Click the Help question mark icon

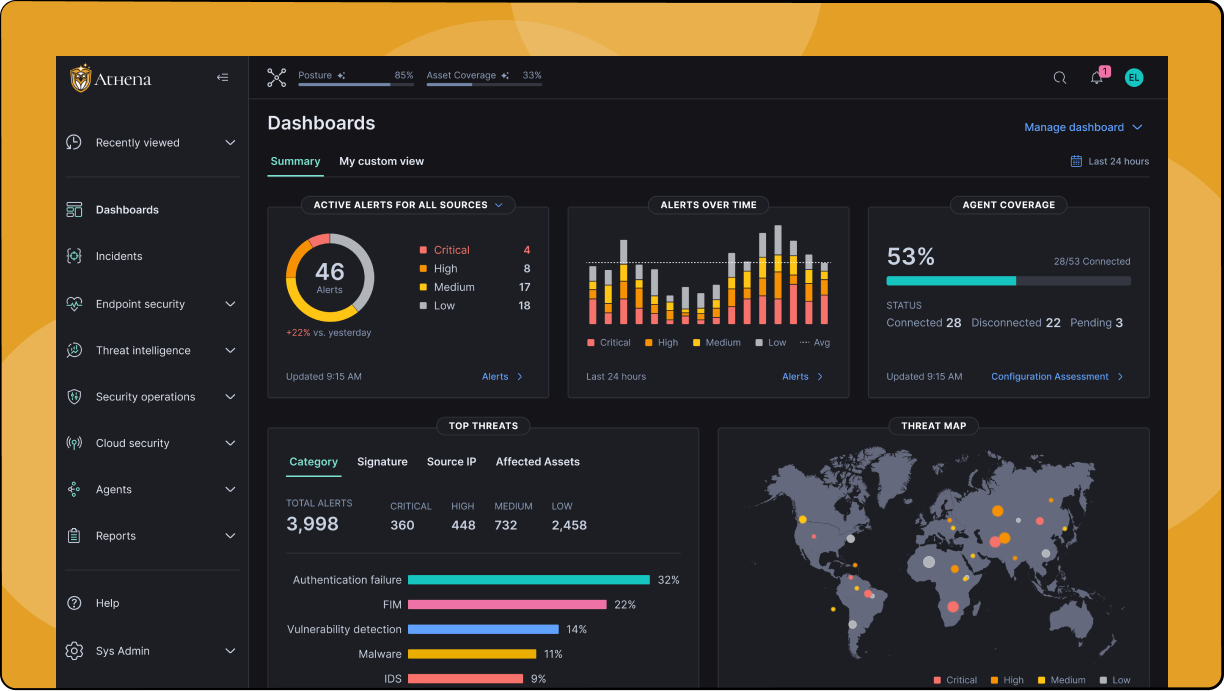[x=74, y=603]
